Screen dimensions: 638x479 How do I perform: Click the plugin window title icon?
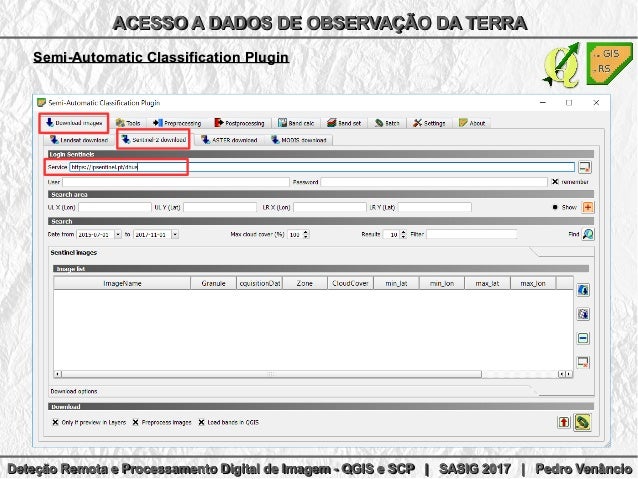point(42,103)
